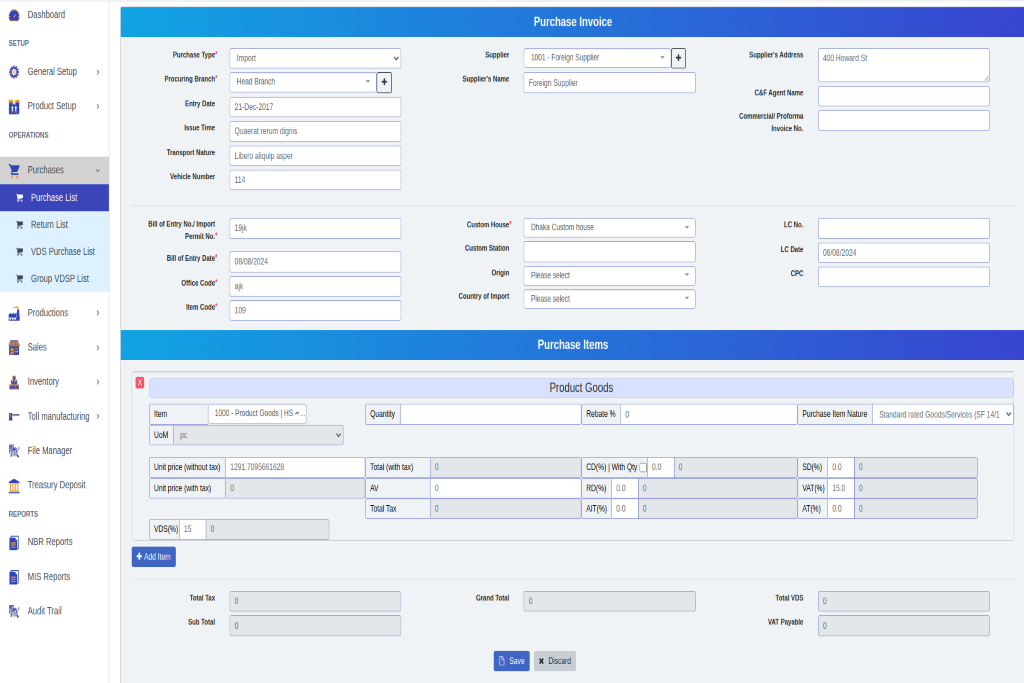Add a new procuring branch with plus button
This screenshot has width=1024, height=683.
coord(384,82)
